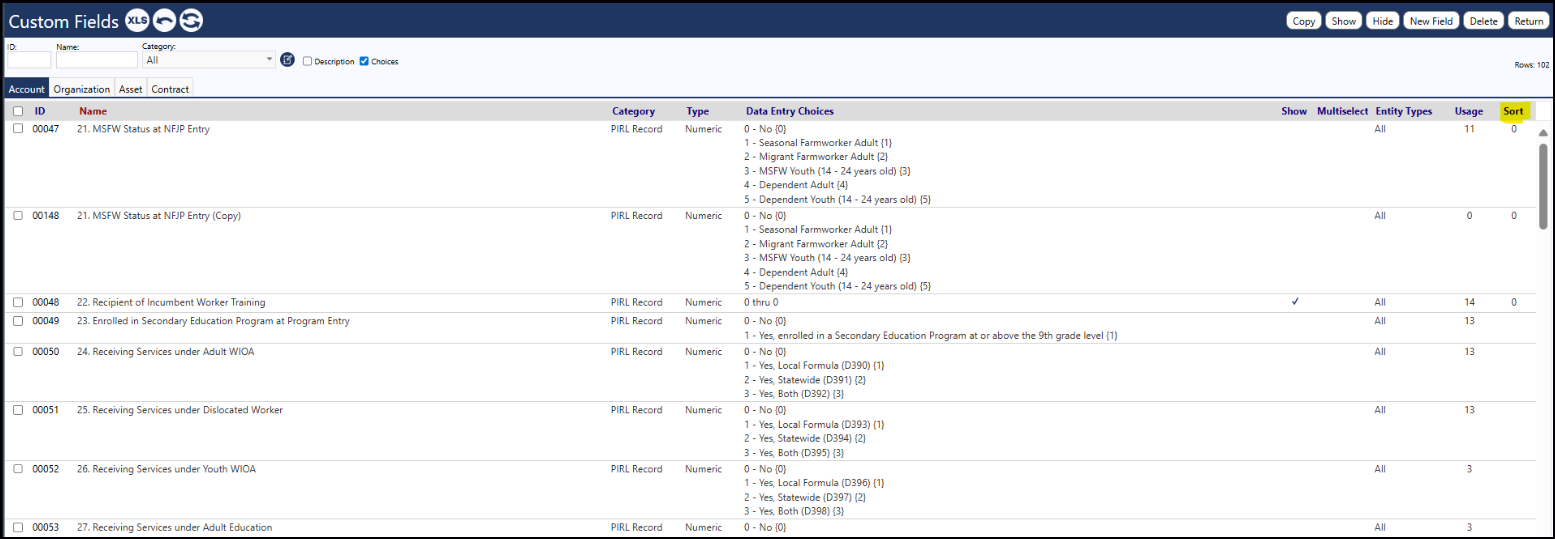Switch to the Account tab

click(27, 89)
